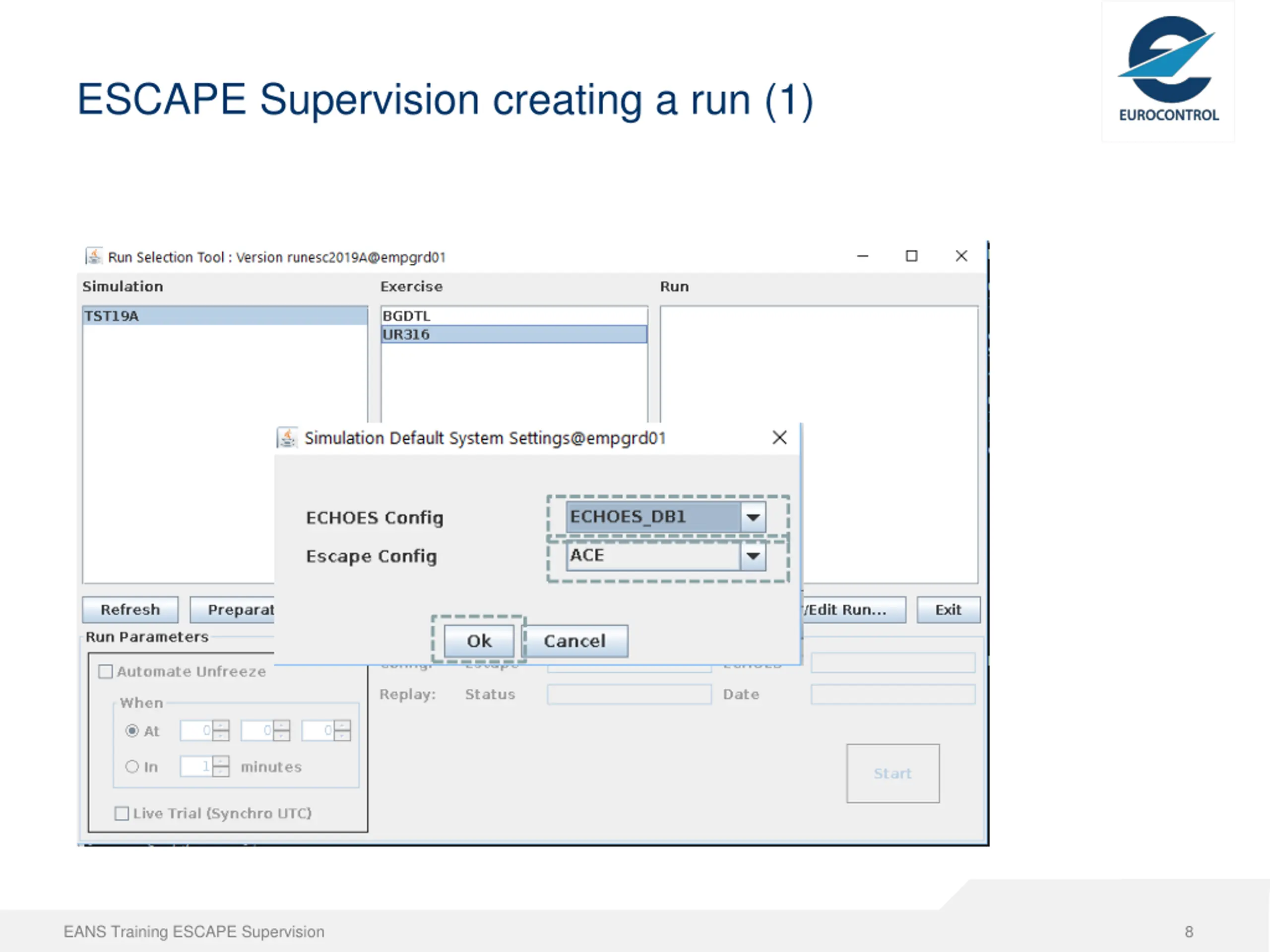Maximize the Run Selection Tool window
The width and height of the screenshot is (1270, 952).
click(x=911, y=256)
